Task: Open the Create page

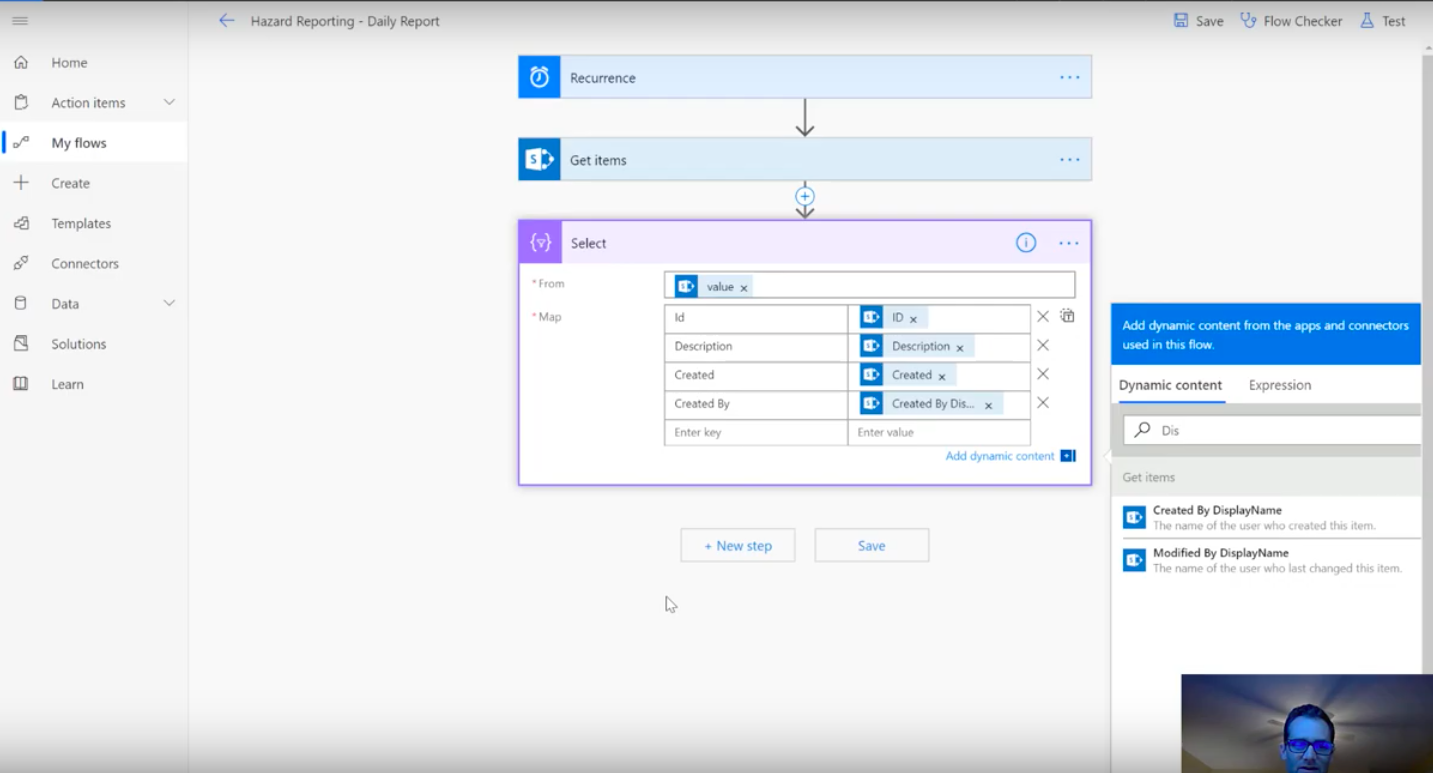Action: coord(70,183)
